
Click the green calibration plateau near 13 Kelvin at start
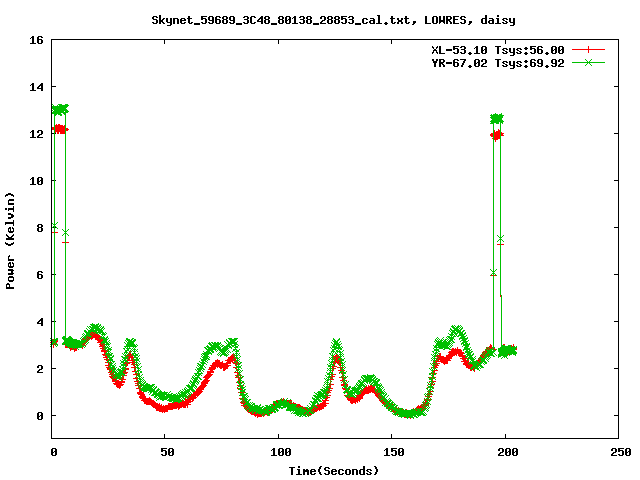(x=60, y=109)
